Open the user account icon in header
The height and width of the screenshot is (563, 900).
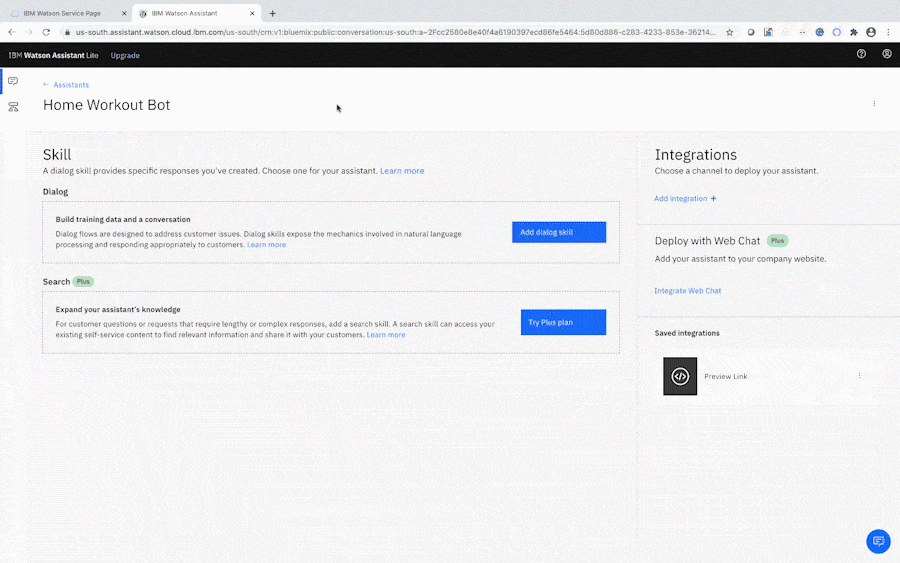887,54
